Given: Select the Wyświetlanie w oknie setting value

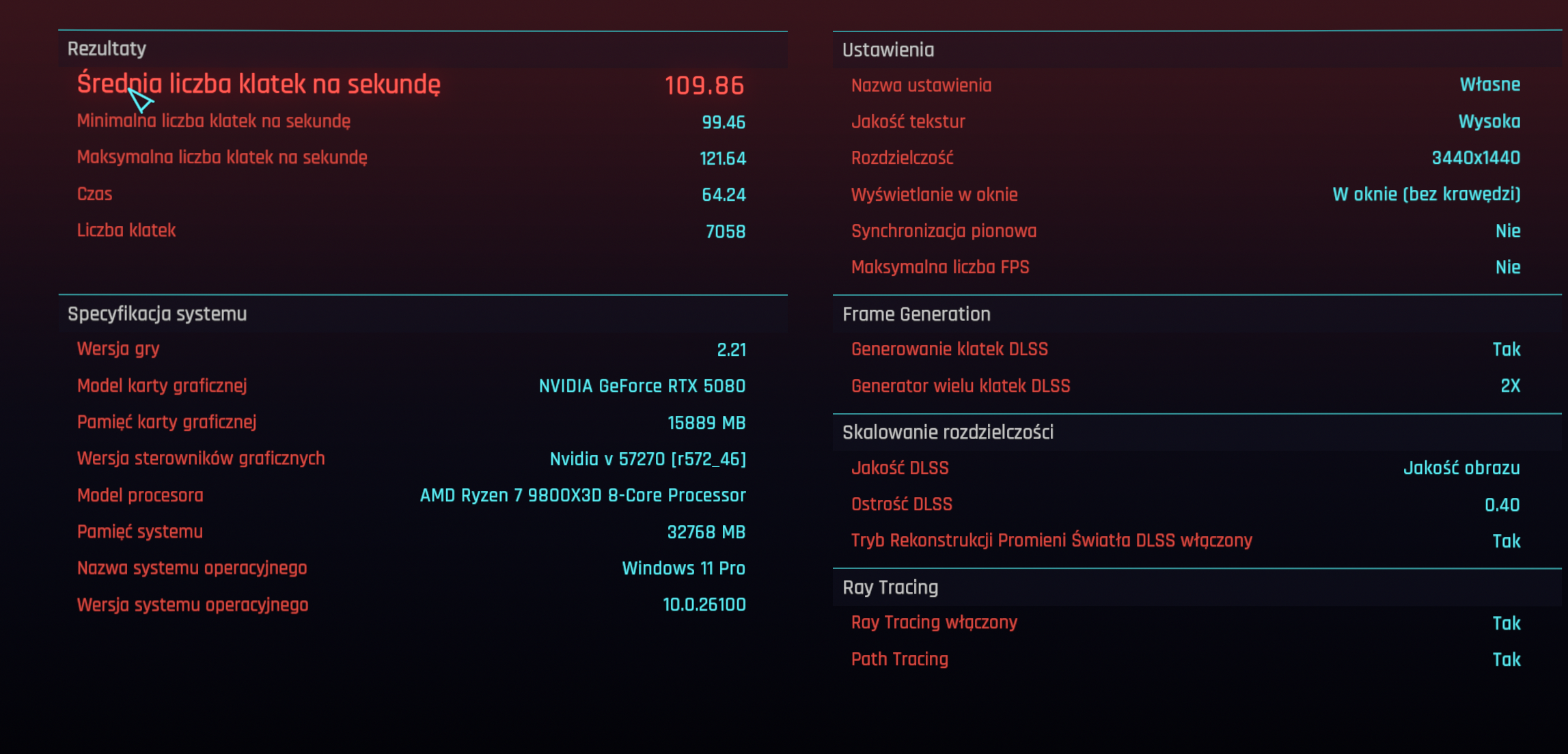Looking at the screenshot, I should coord(1426,195).
